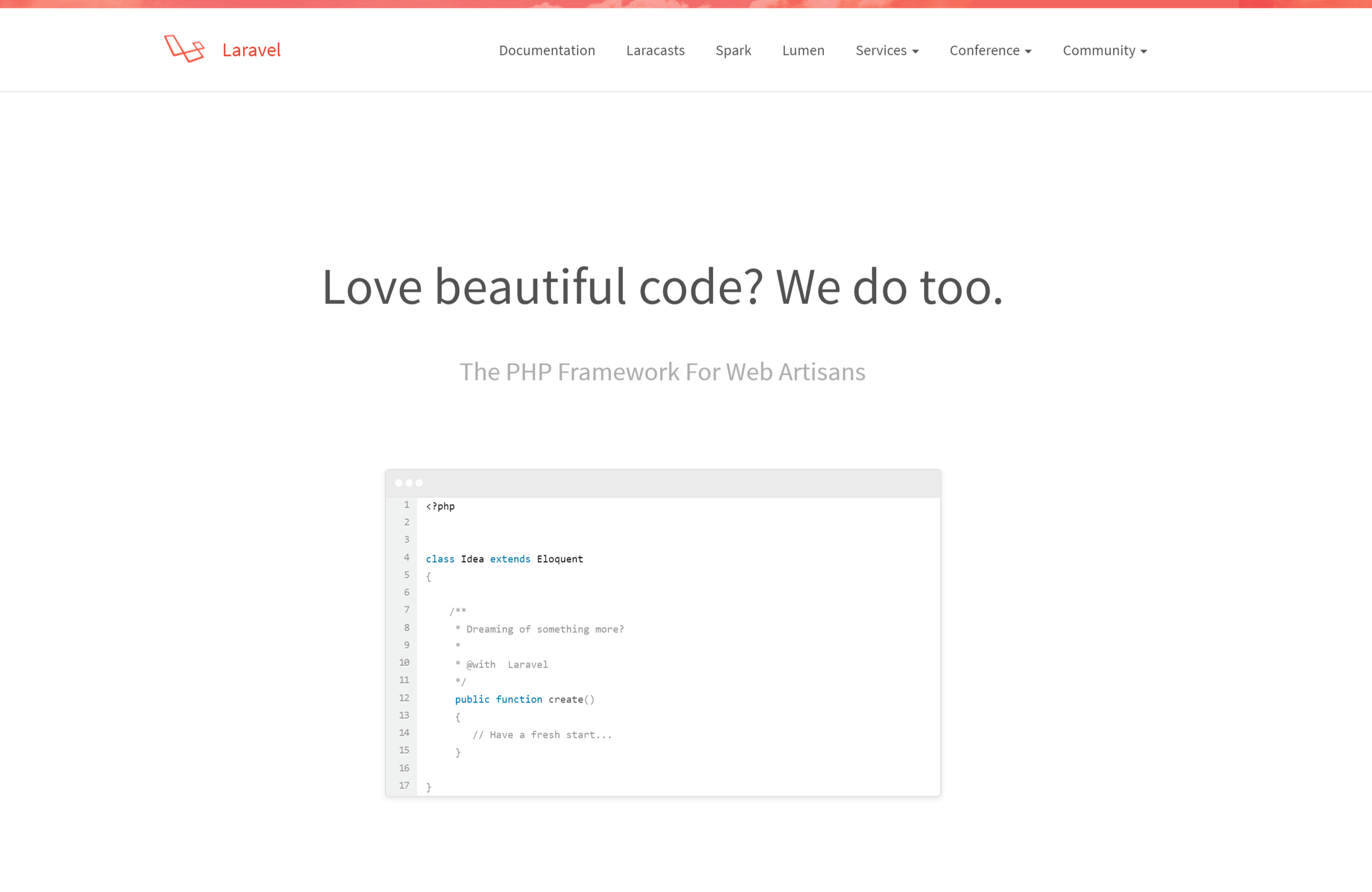Click line number 17 in code gutter
This screenshot has height=892, width=1372.
point(404,785)
